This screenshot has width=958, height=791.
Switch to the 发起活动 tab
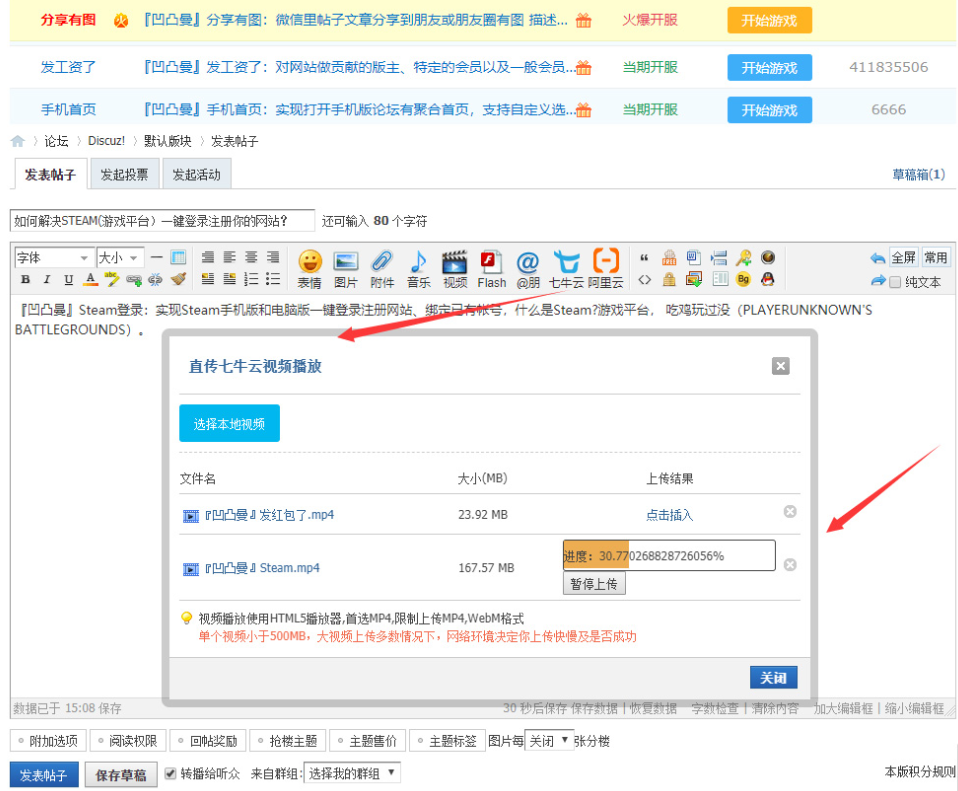click(x=197, y=175)
